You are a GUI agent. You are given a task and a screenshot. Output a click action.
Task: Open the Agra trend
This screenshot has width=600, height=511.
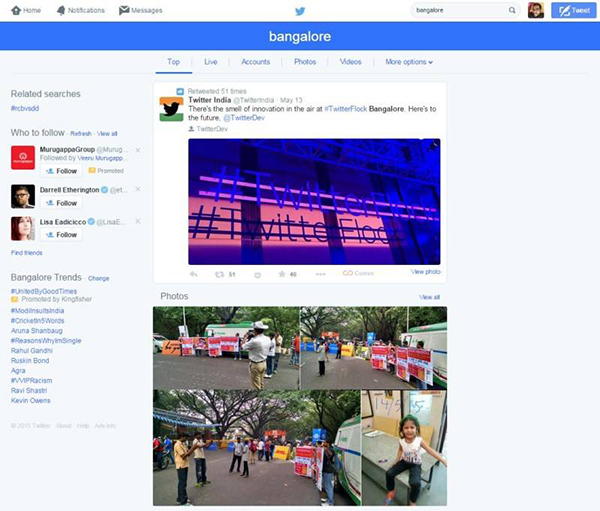pyautogui.click(x=18, y=370)
